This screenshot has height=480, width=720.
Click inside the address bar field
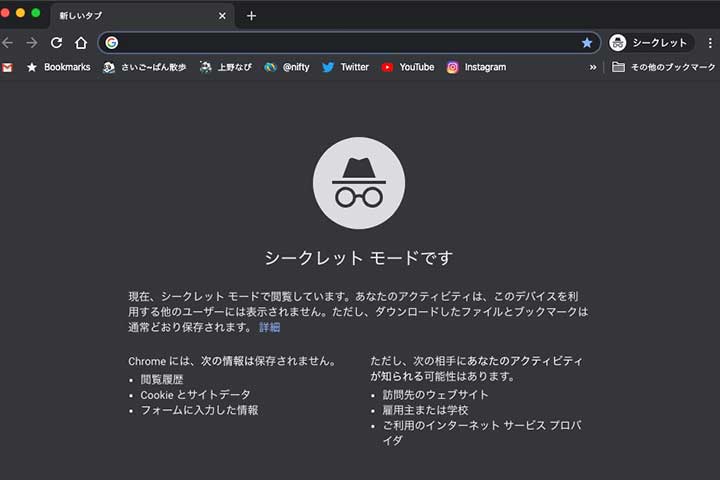(x=349, y=43)
